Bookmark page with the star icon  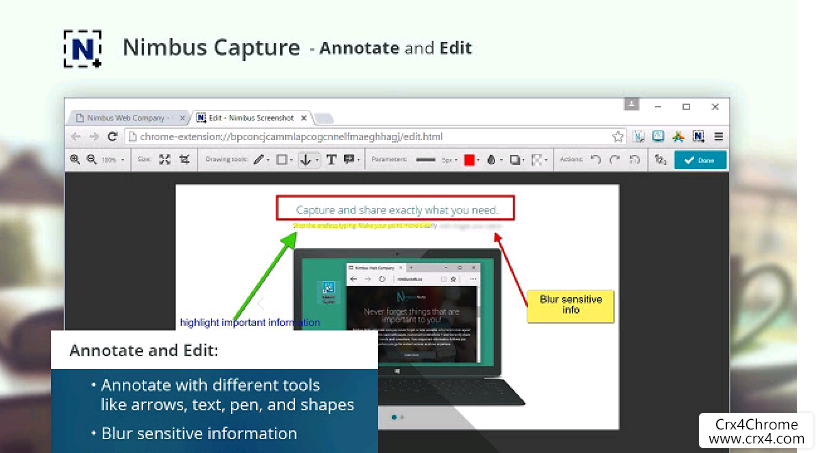click(618, 137)
